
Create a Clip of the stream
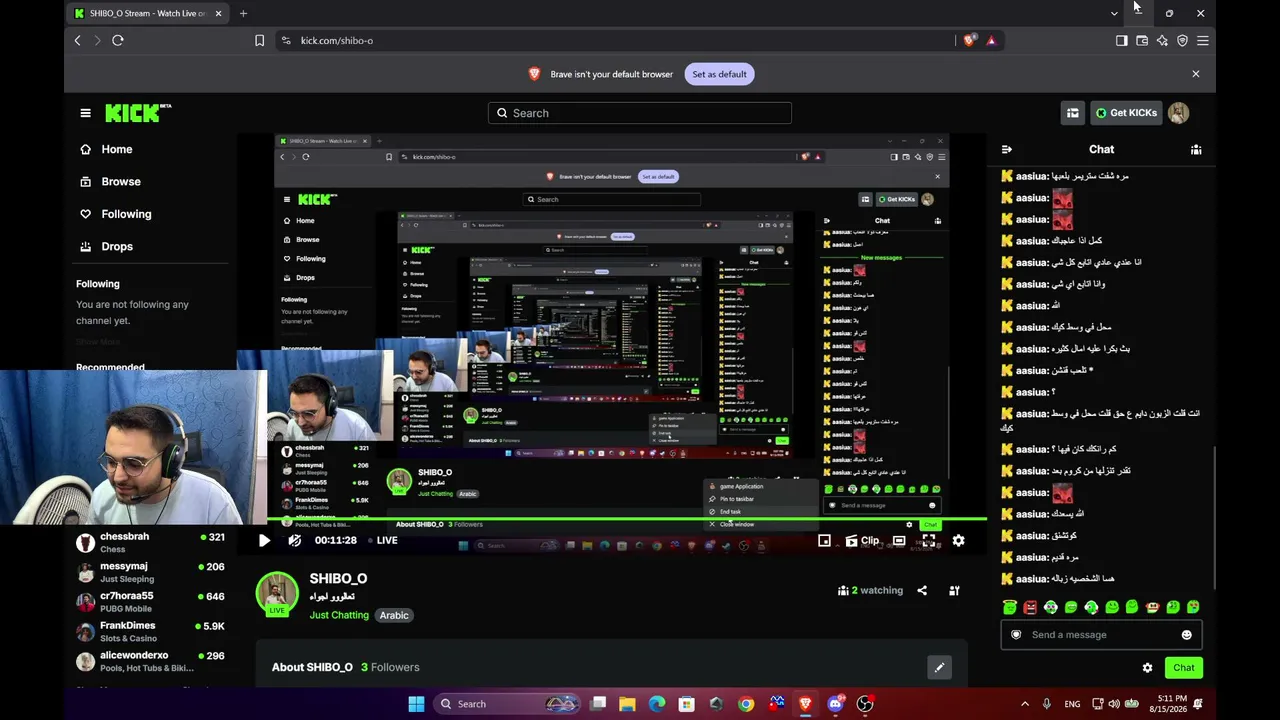click(x=862, y=540)
